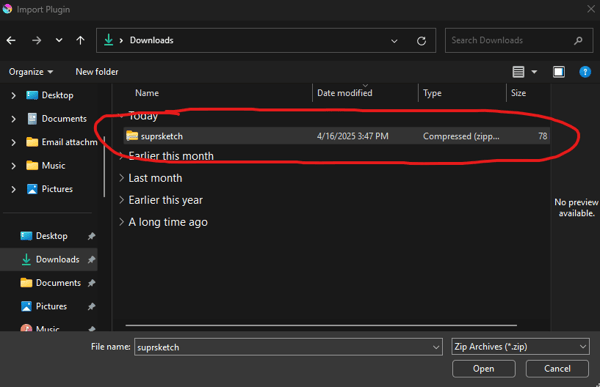Click the File name input field
The image size is (600, 387).
(288, 347)
